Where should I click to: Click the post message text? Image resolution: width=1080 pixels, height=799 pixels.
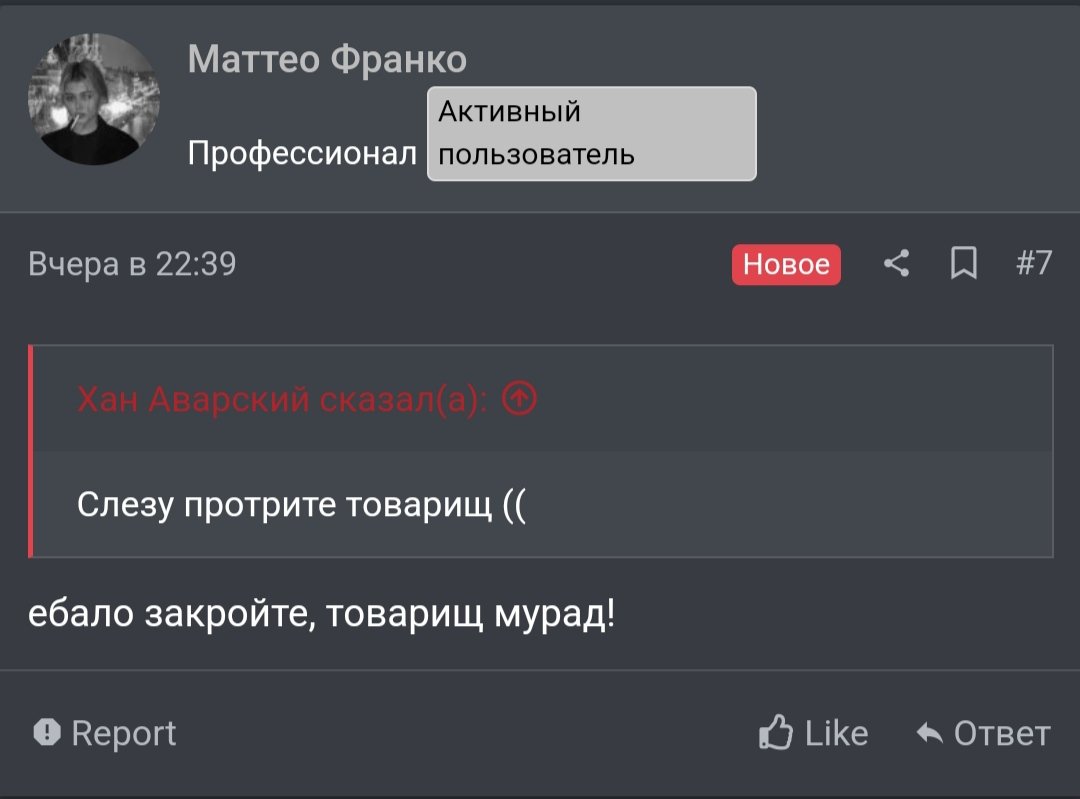pos(322,613)
